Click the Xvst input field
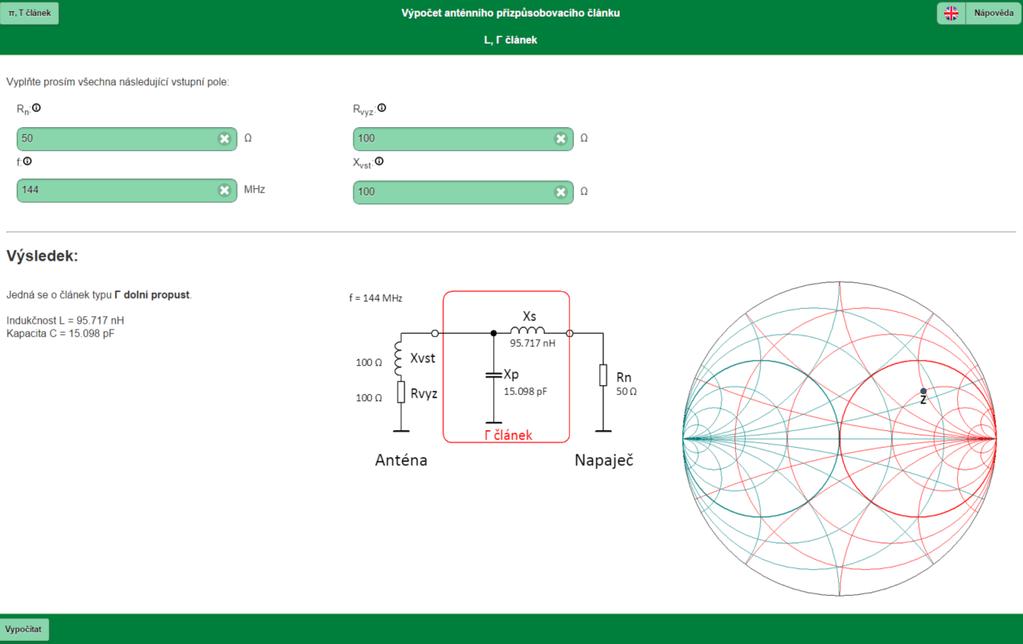 (x=463, y=192)
